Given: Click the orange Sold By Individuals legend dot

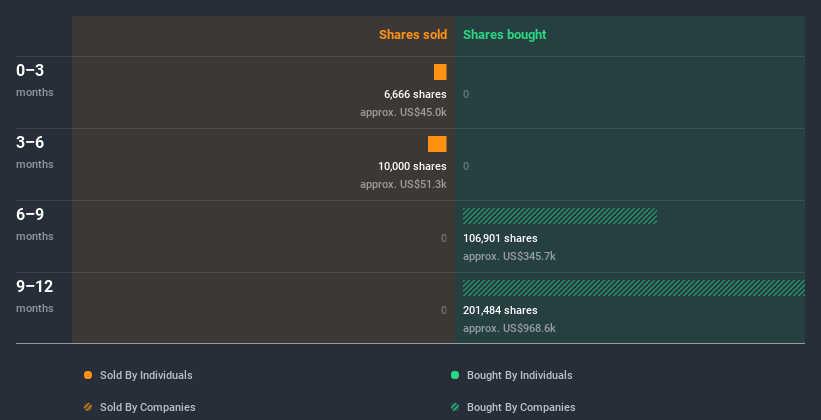Looking at the screenshot, I should 88,375.
